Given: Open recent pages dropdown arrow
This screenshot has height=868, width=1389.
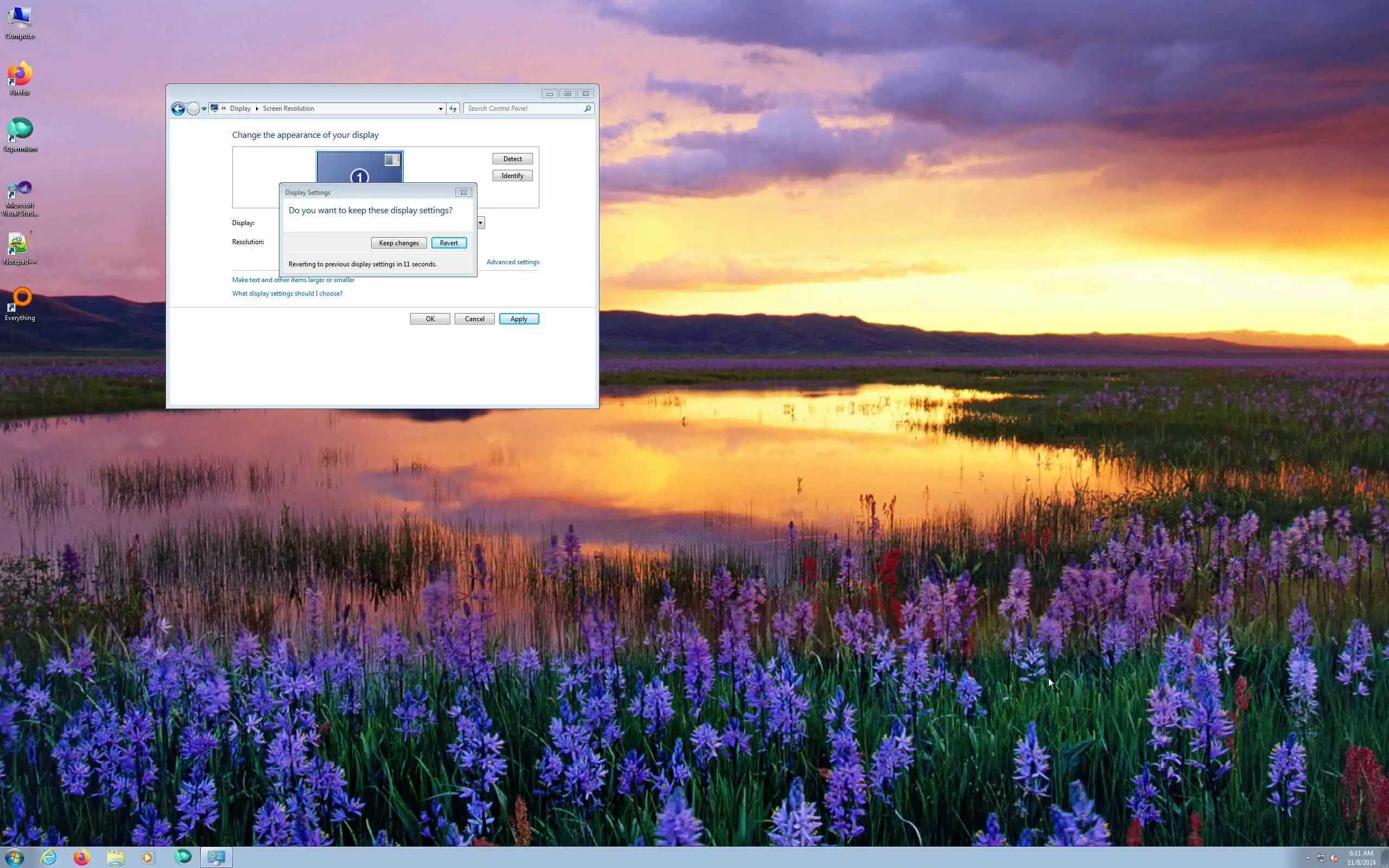Looking at the screenshot, I should [204, 108].
